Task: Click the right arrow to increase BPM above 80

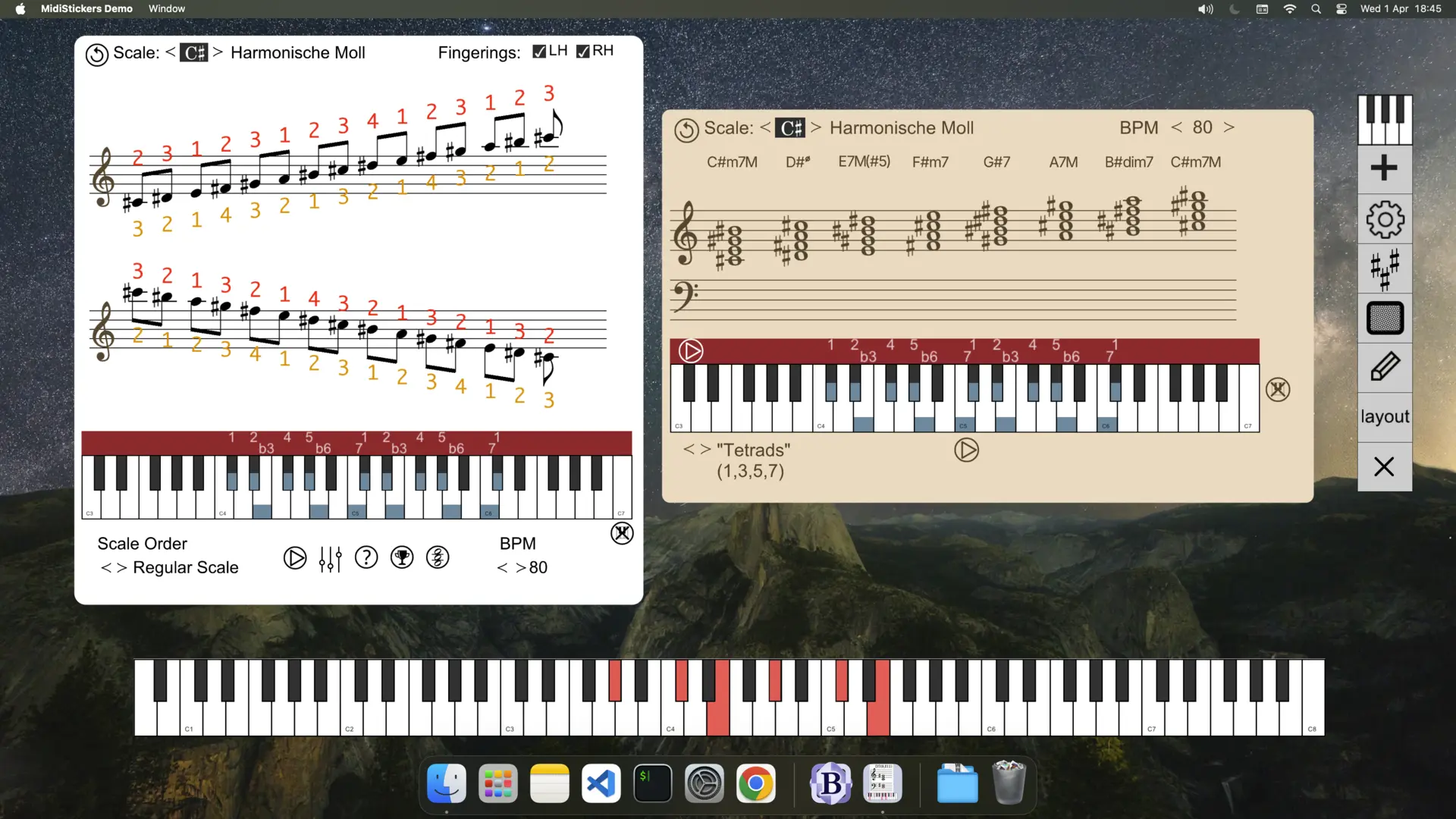Action: (1228, 127)
